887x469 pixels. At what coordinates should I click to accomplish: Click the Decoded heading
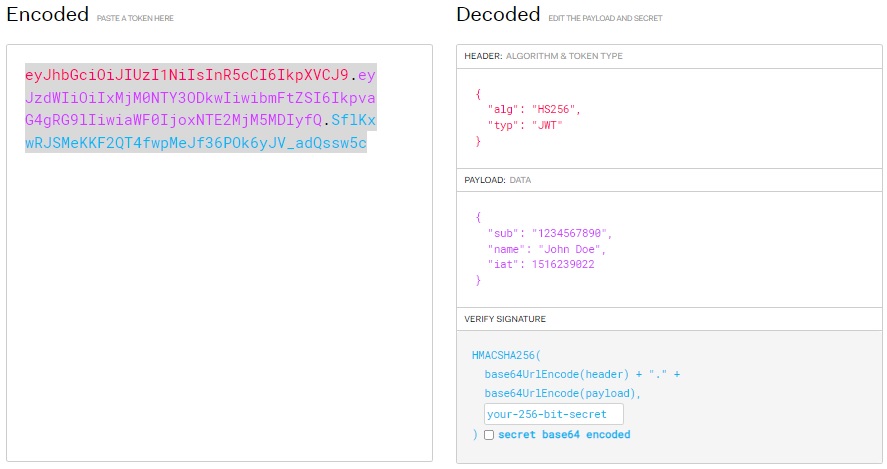pyautogui.click(x=497, y=15)
